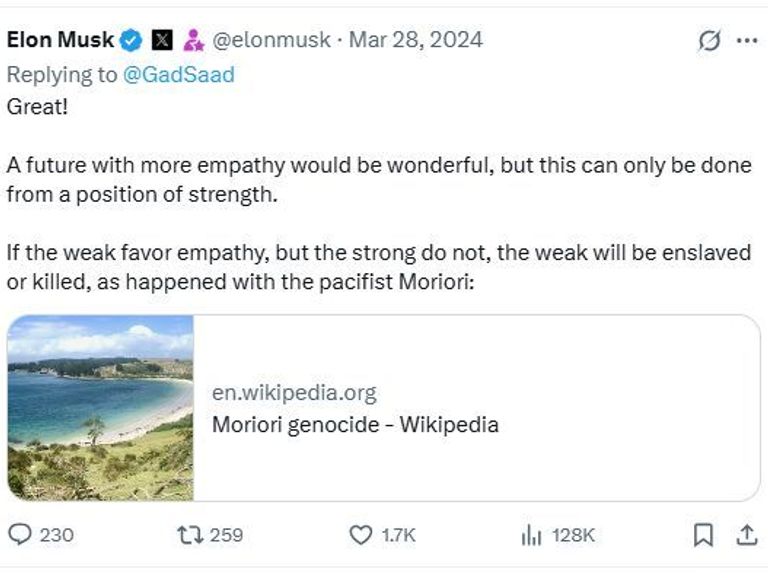Click the reply speech bubble icon
The width and height of the screenshot is (768, 576).
tap(20, 535)
